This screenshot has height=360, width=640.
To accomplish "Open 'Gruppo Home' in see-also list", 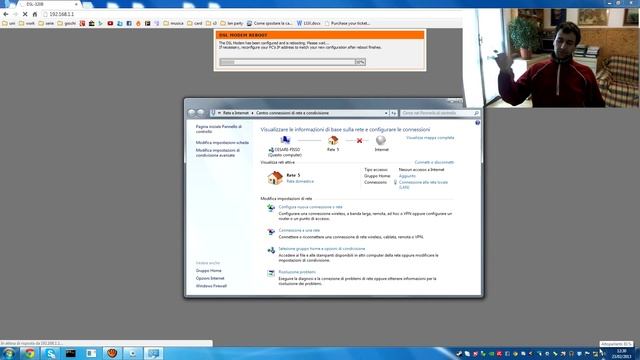I will 208,271.
